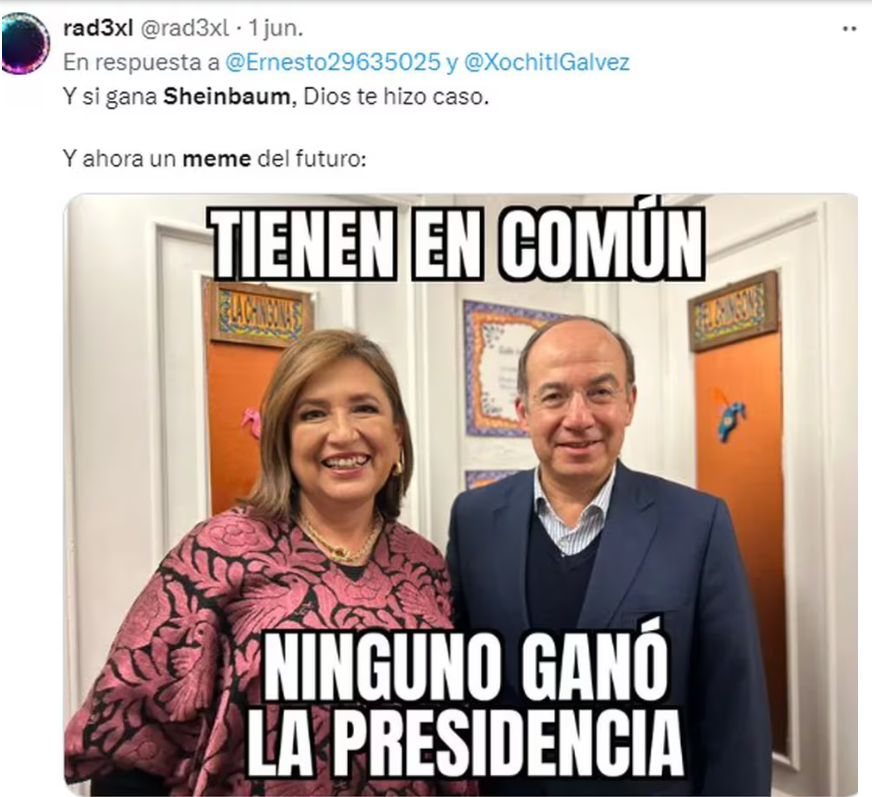Select the bold word "Sheinbaum"
The width and height of the screenshot is (872, 797).
(226, 97)
